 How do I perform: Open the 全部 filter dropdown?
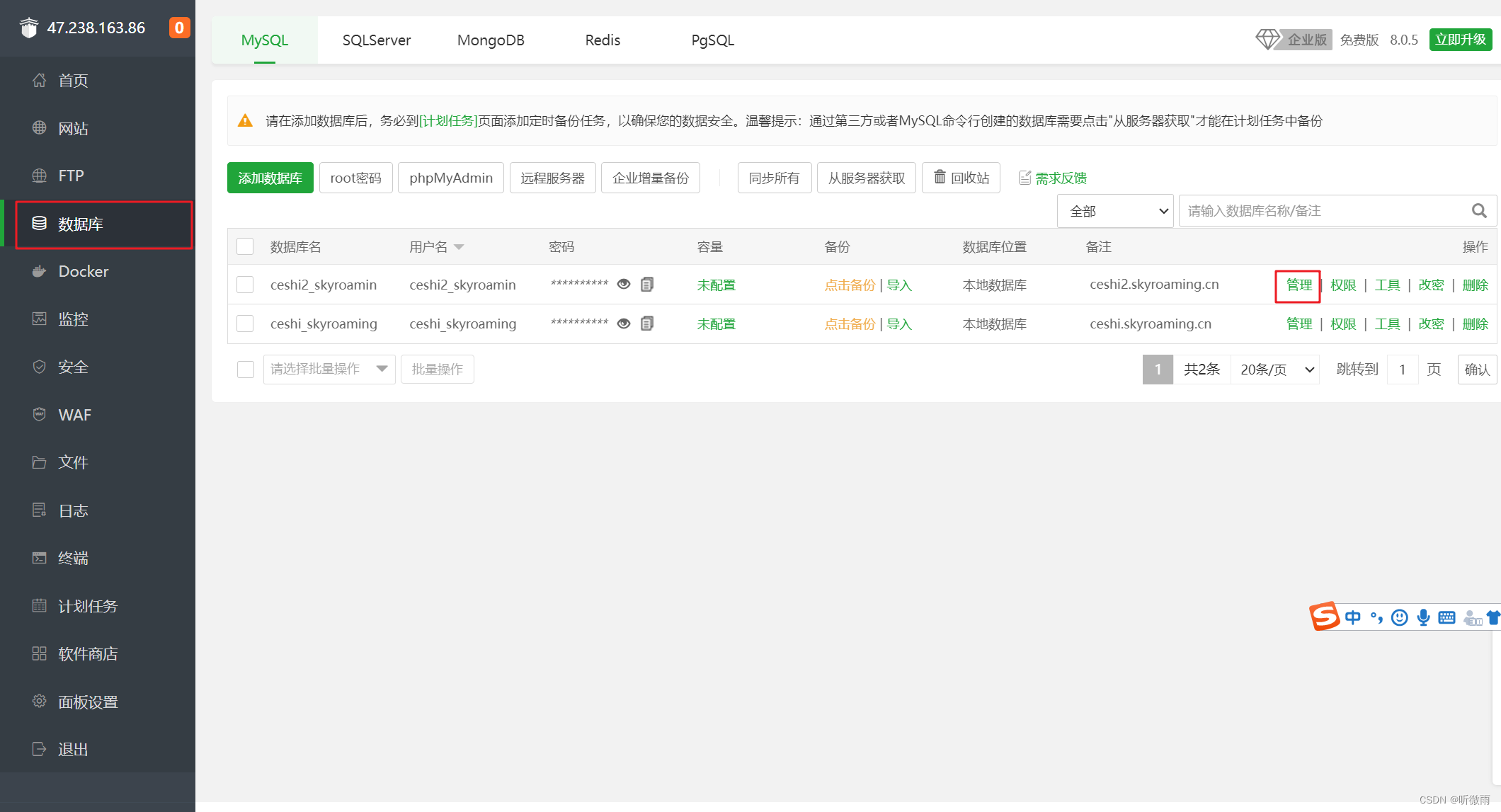(x=1115, y=211)
